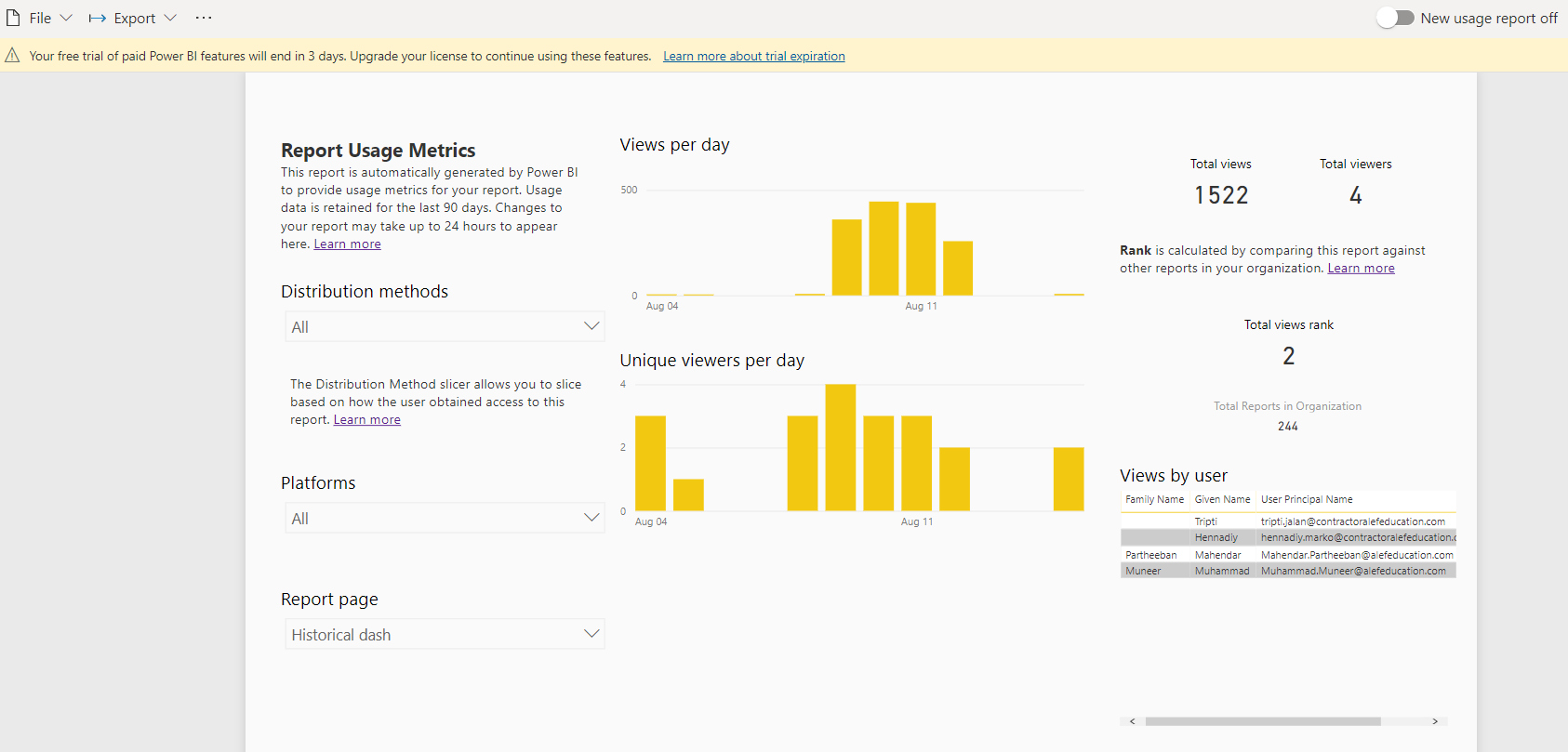Click the file page icon
Screen dimensions: 1568x752
pyautogui.click(x=13, y=18)
